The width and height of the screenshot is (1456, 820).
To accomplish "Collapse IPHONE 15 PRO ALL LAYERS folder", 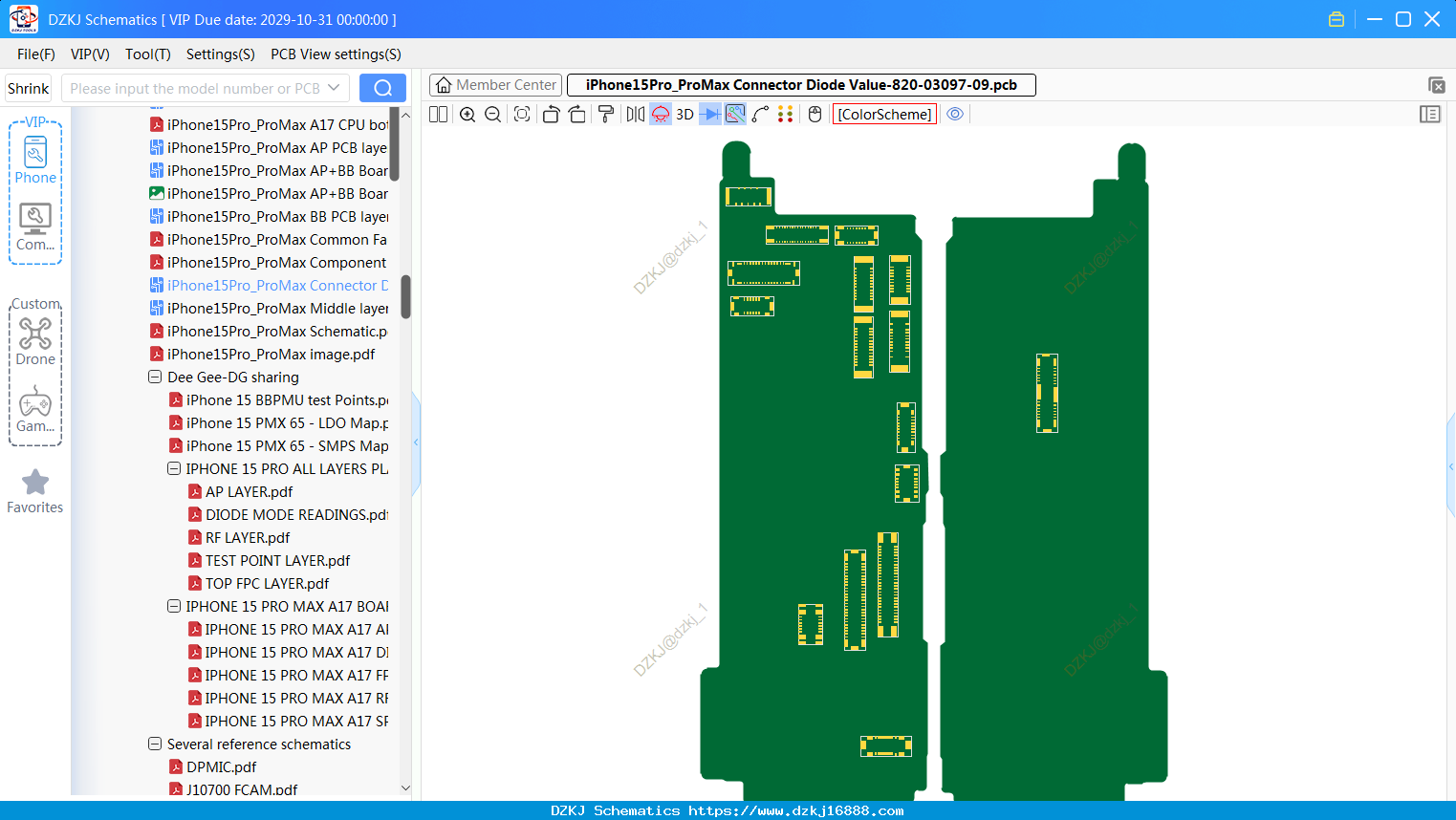I will click(174, 469).
